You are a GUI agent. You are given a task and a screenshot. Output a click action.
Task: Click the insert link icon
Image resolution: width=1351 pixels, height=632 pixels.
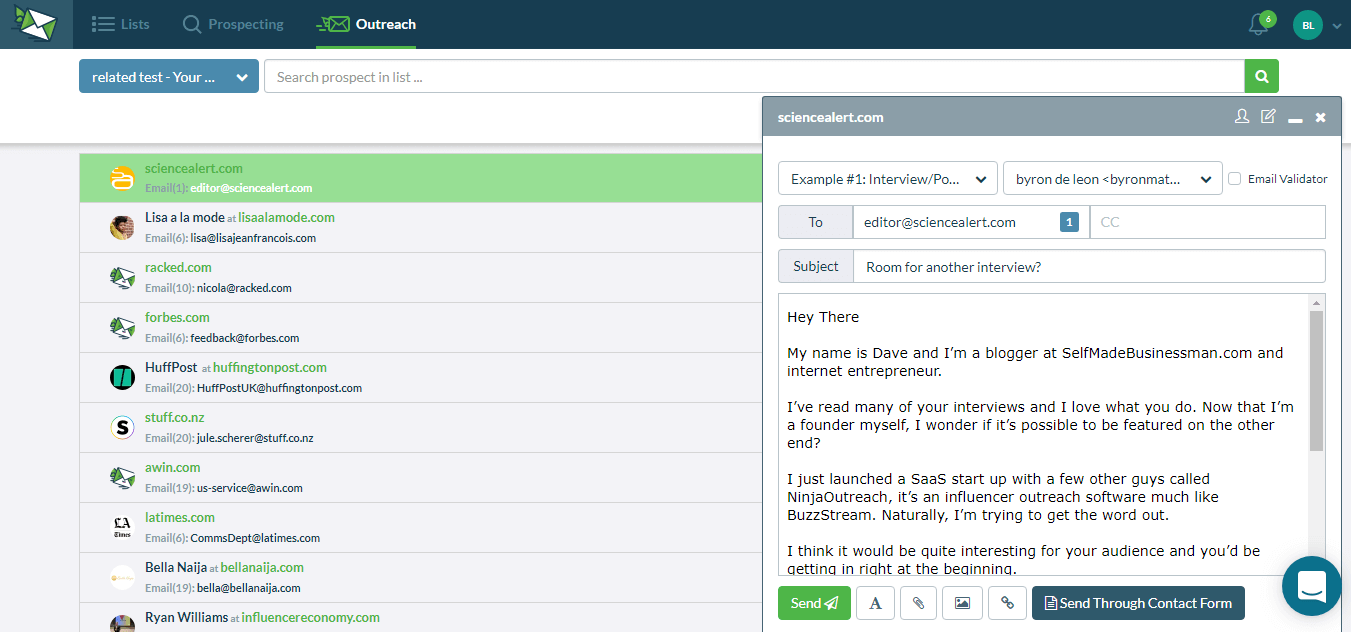point(1007,603)
